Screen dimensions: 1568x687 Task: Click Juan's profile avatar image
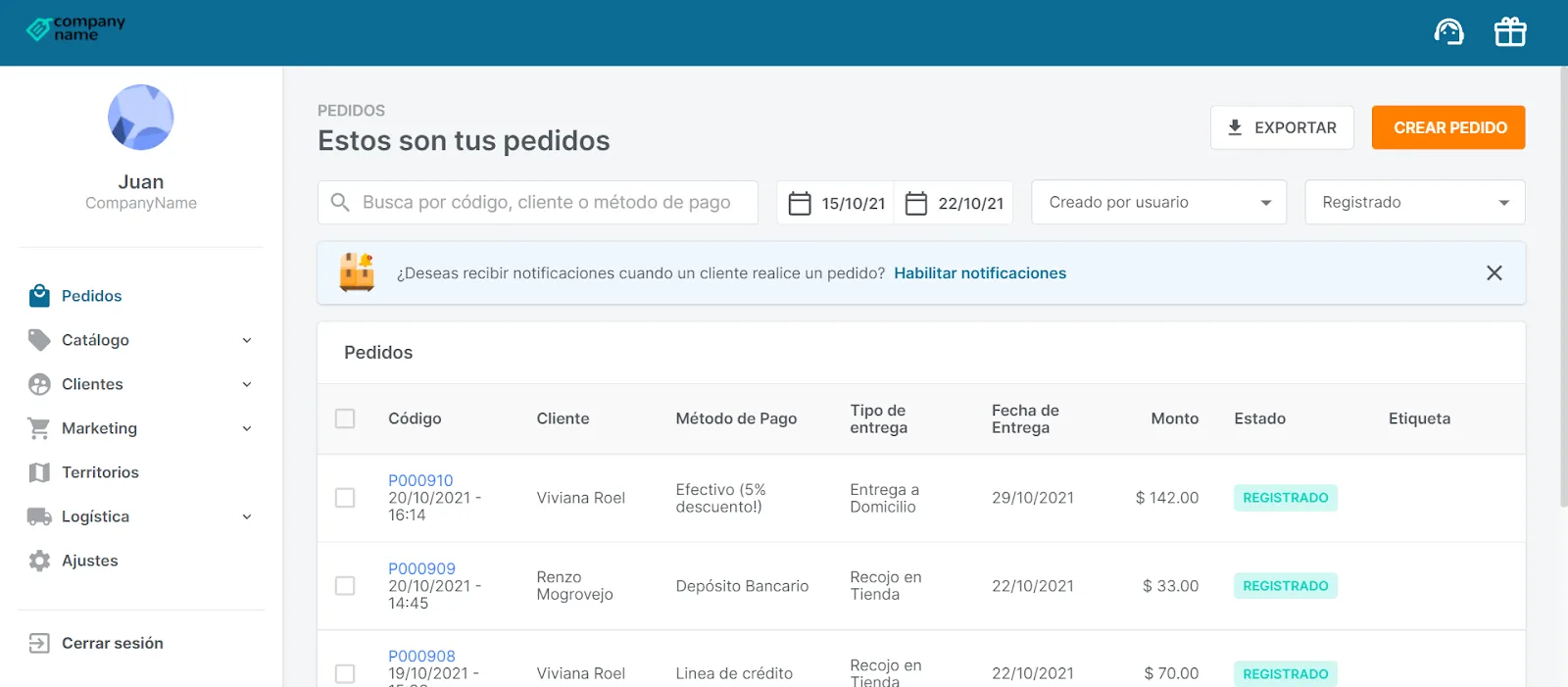click(x=141, y=118)
